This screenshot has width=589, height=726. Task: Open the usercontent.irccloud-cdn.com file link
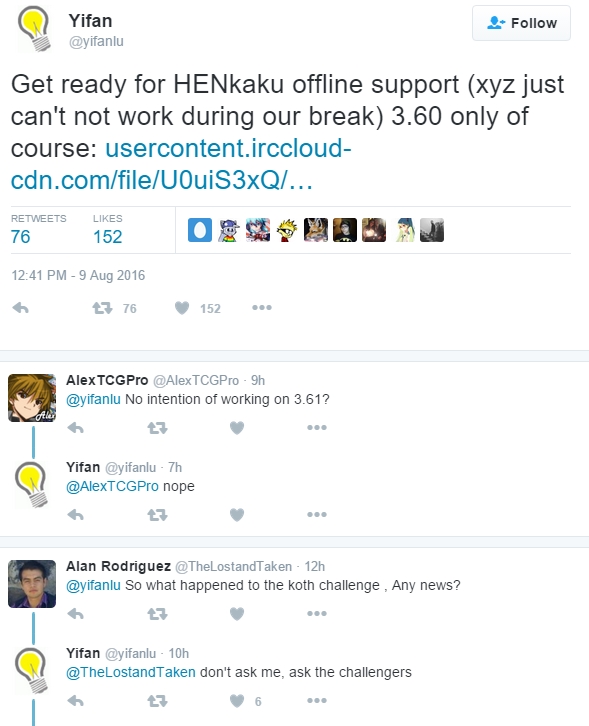(181, 164)
